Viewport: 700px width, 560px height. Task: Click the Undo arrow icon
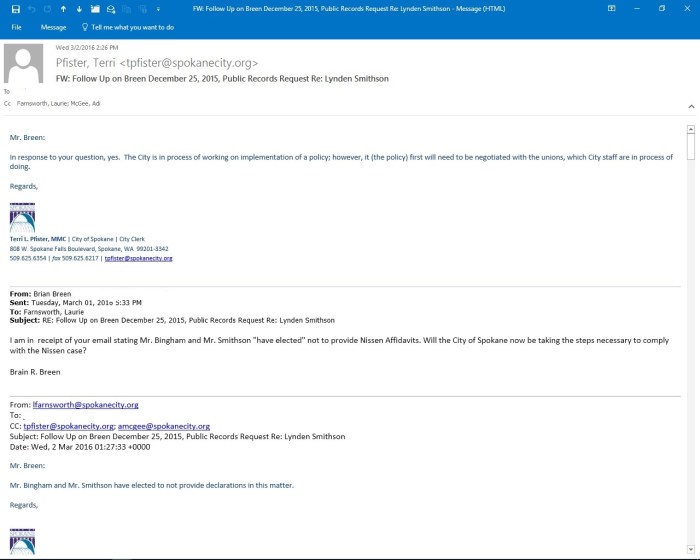[32, 8]
